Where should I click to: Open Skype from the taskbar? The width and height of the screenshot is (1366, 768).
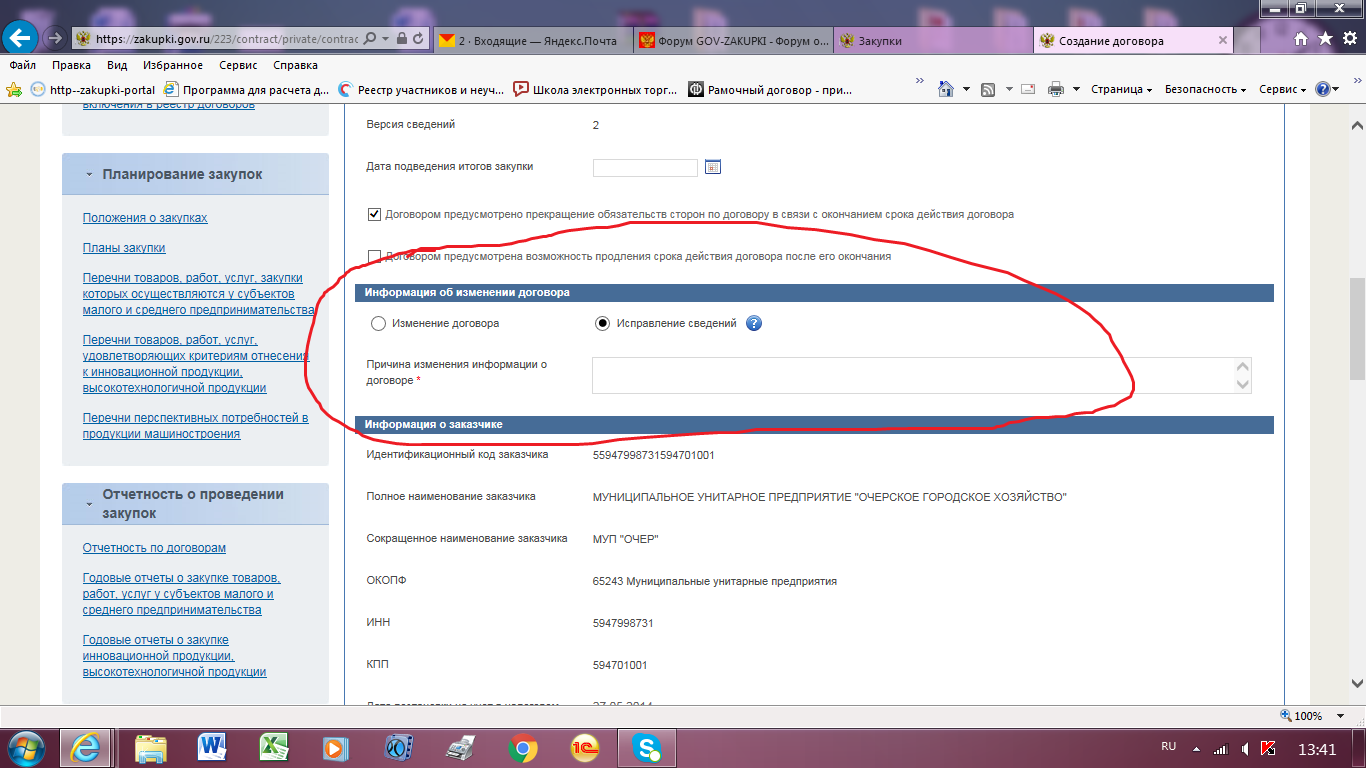[x=646, y=747]
